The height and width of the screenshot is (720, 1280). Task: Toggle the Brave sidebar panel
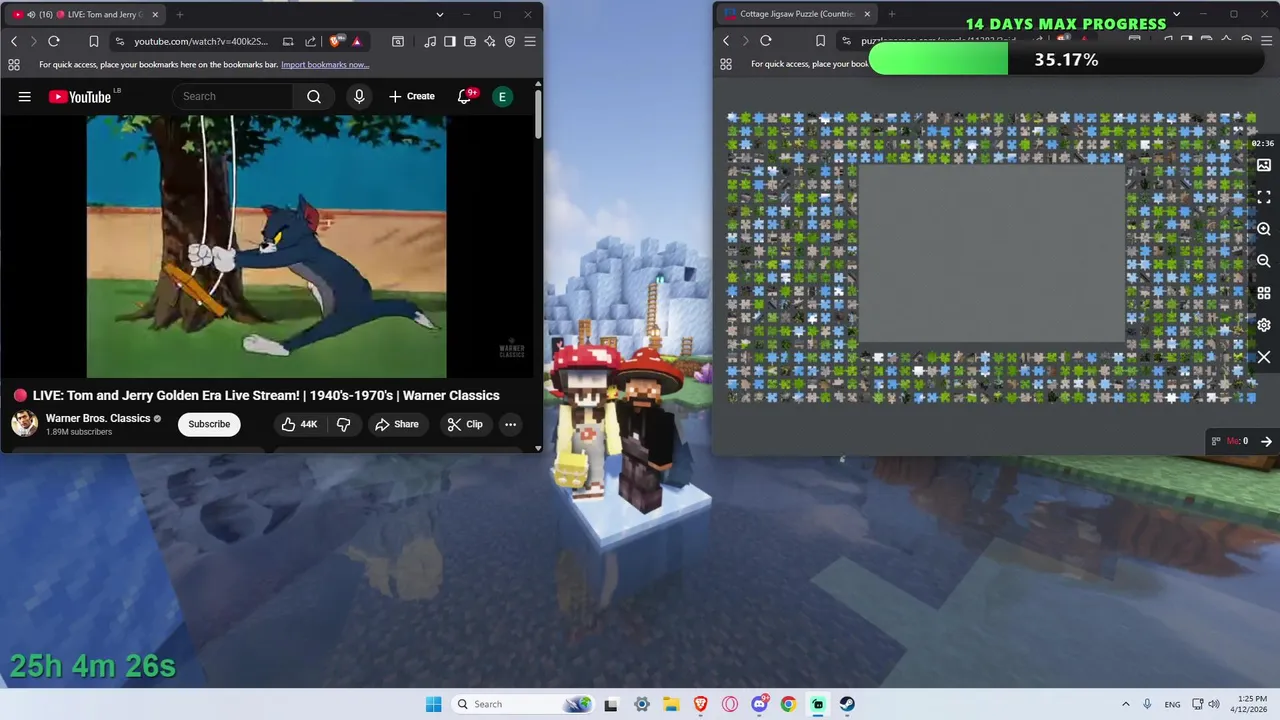tap(450, 41)
